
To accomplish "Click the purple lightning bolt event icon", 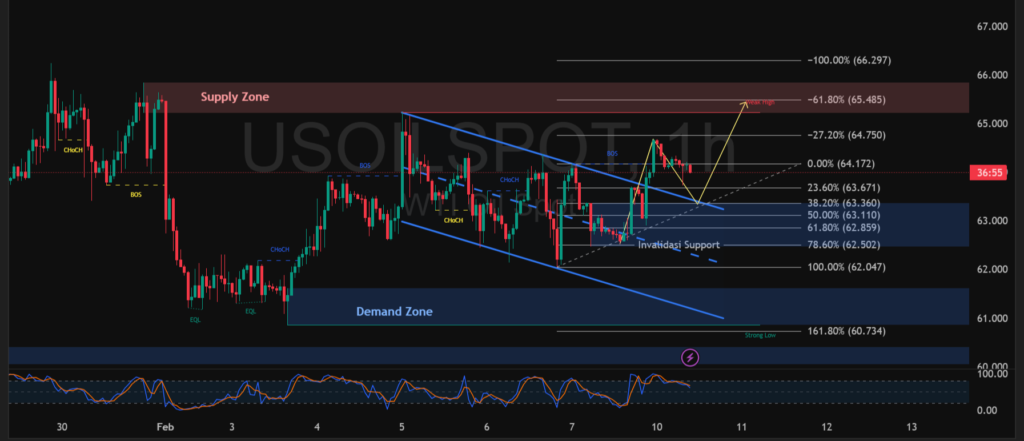I will pos(690,356).
